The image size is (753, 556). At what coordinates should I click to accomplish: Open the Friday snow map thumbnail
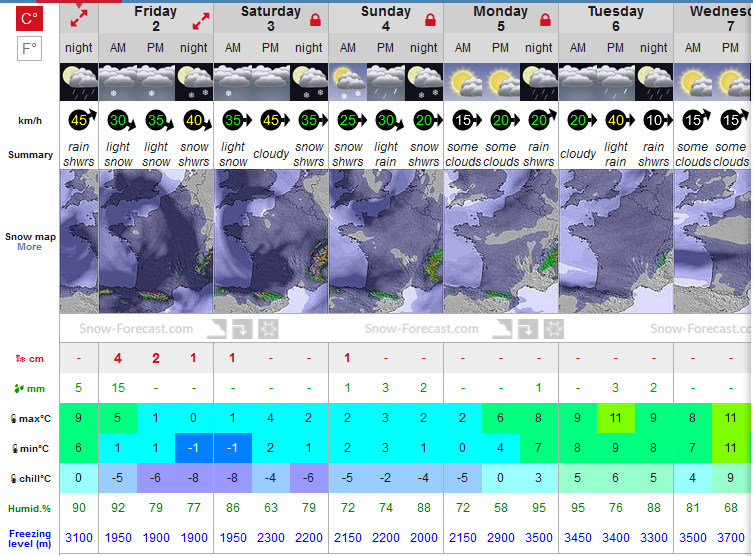pos(156,242)
